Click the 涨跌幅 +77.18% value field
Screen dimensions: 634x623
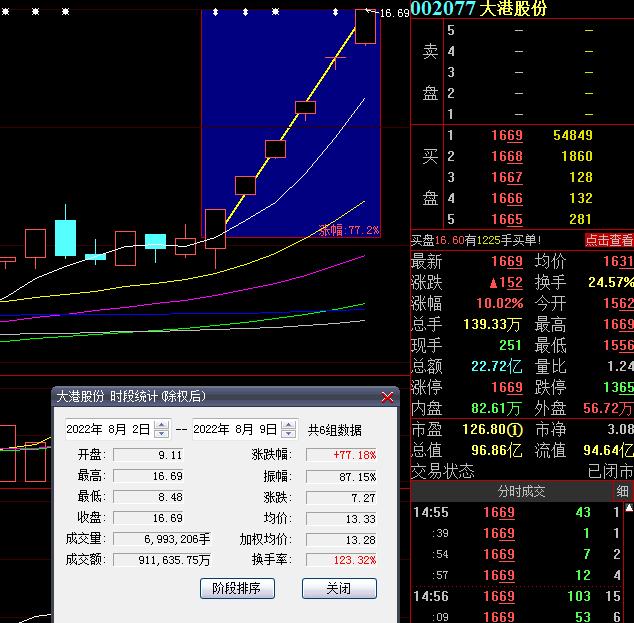342,455
